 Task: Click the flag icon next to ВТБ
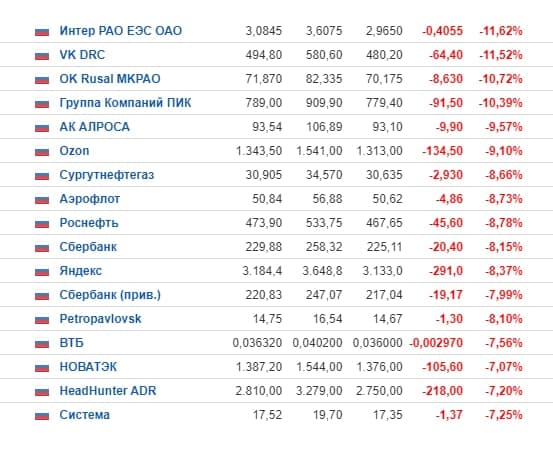click(x=42, y=343)
